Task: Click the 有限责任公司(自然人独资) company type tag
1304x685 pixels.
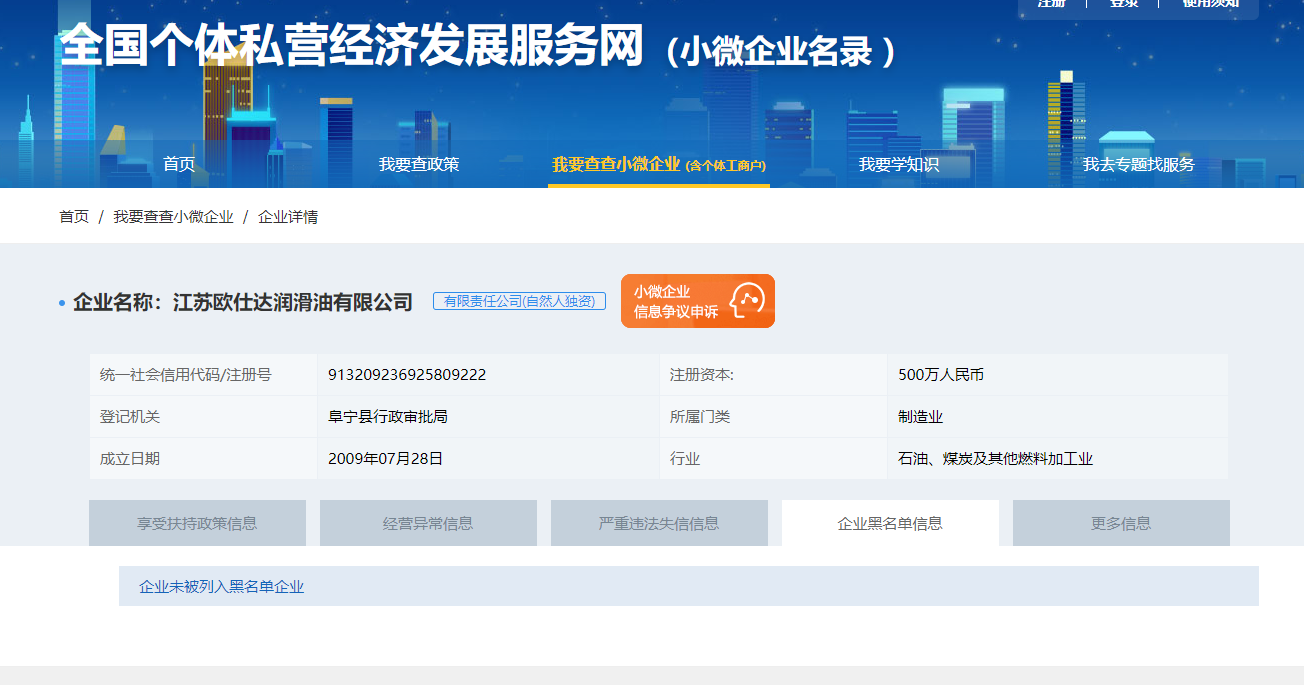Action: click(x=519, y=301)
